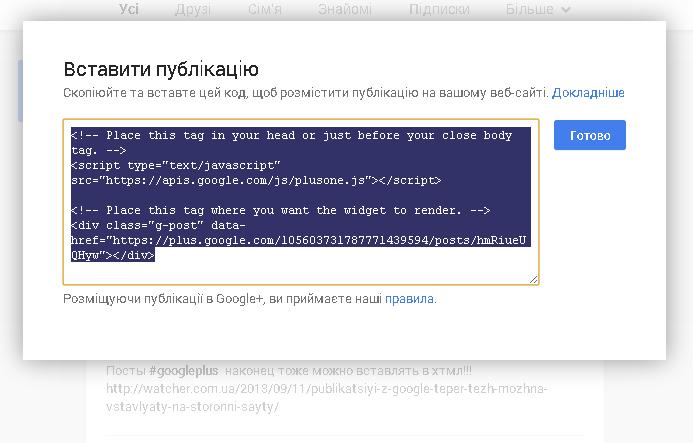Open the правила link
Viewport: 693px width, 443px height.
click(409, 299)
